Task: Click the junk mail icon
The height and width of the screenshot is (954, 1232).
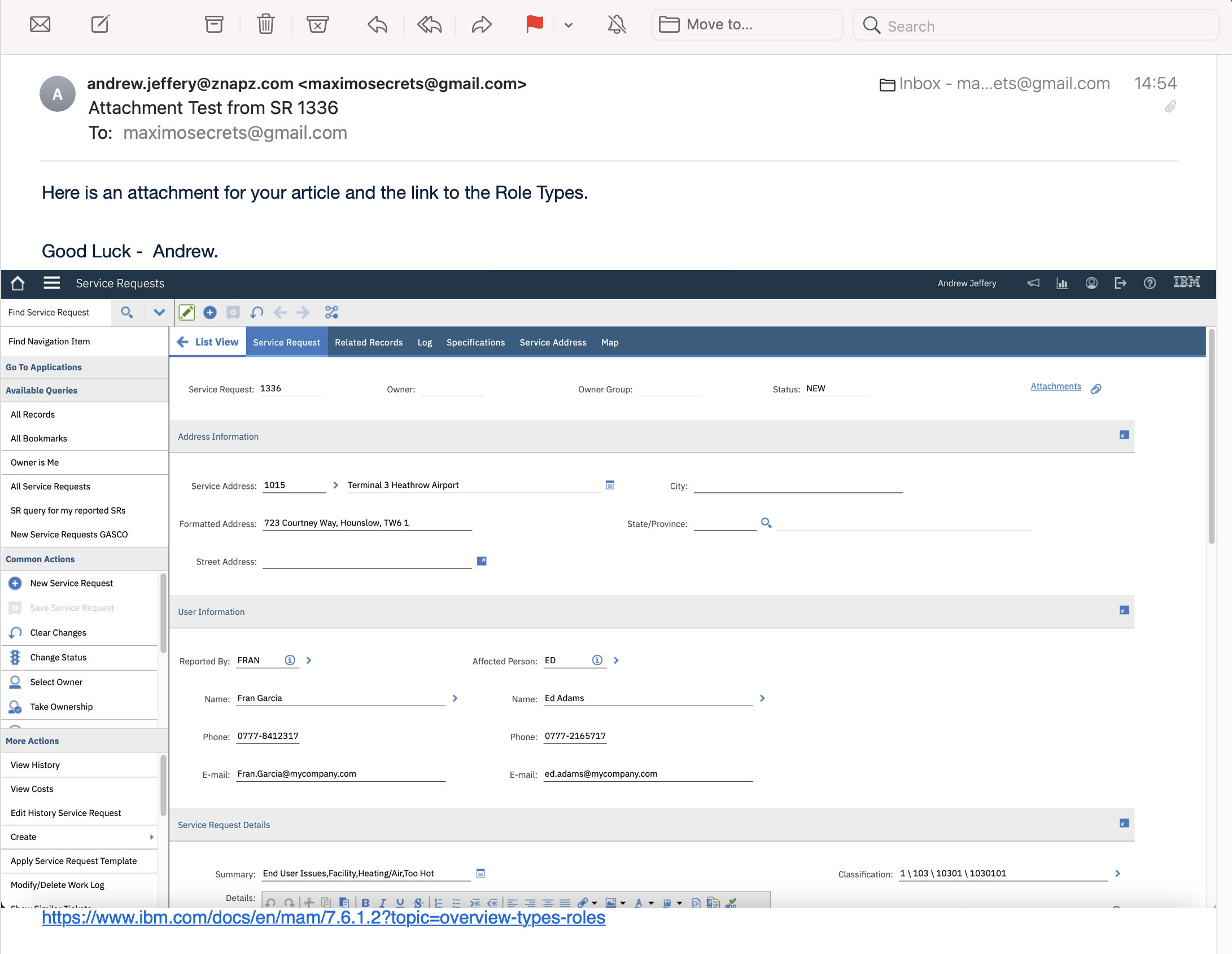Action: (317, 24)
